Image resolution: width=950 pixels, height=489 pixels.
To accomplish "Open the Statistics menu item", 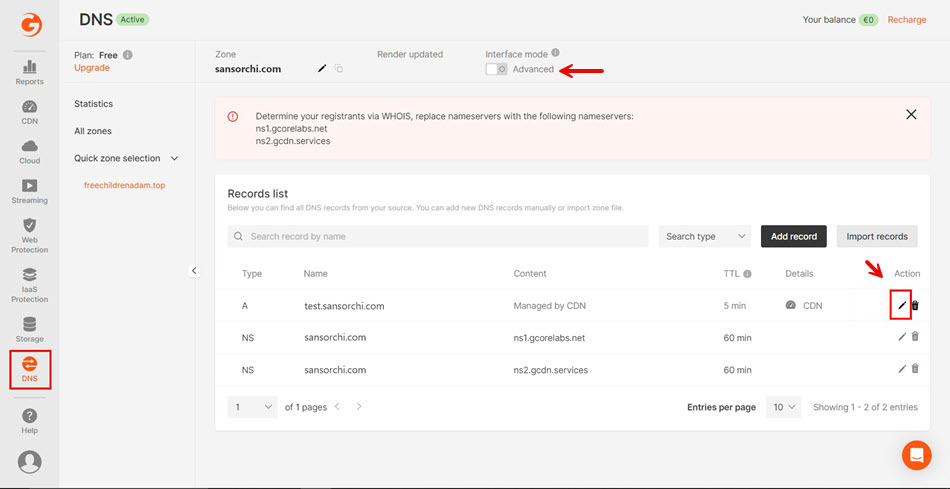I will (x=94, y=104).
